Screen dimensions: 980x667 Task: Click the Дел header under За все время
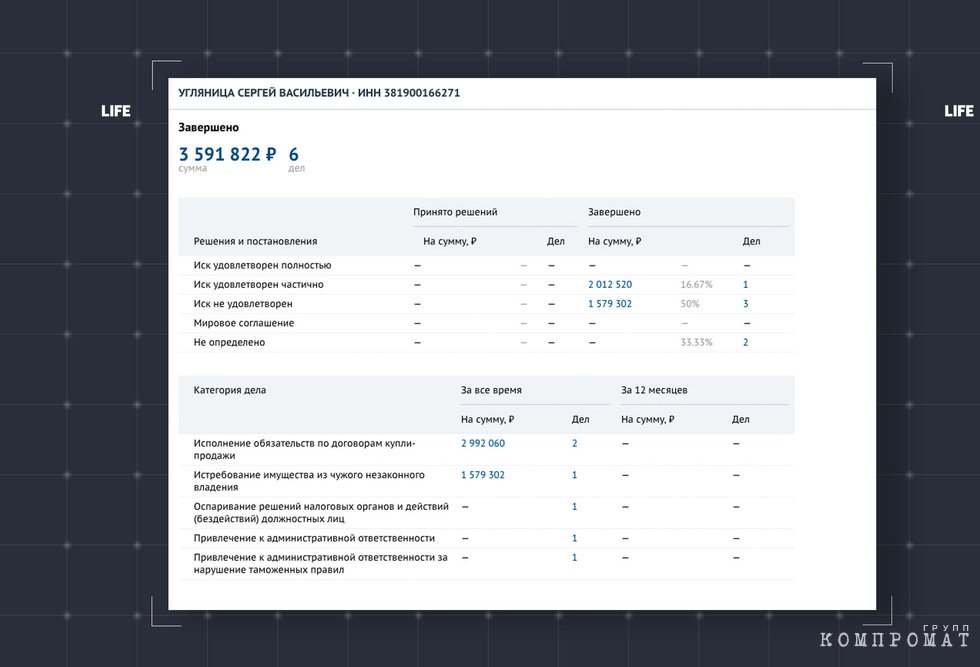tap(581, 419)
